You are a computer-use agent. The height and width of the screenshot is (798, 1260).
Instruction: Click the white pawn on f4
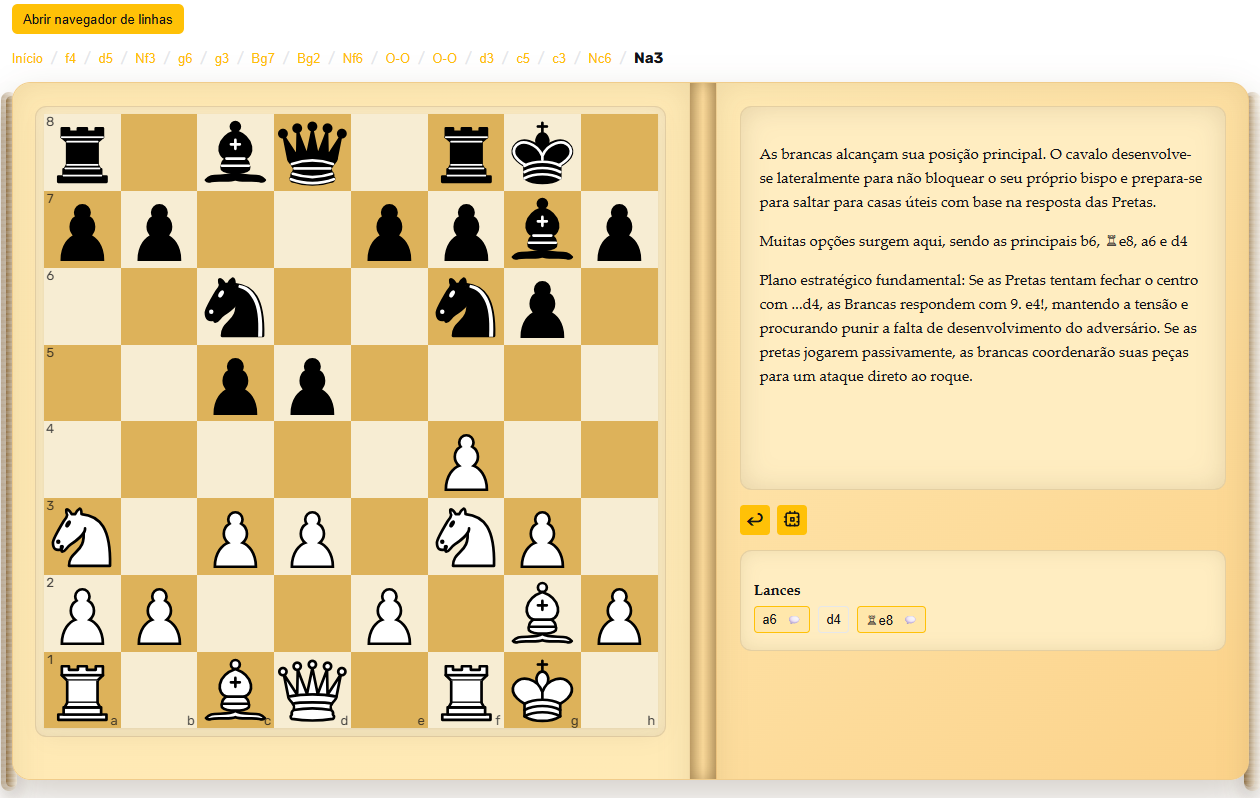pos(466,460)
